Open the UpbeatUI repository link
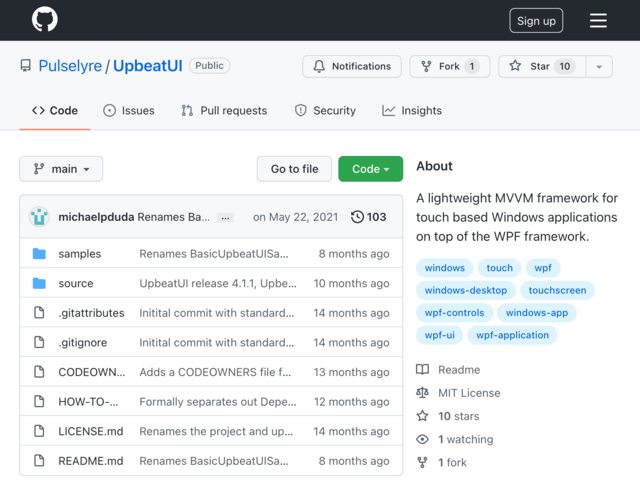 click(147, 66)
